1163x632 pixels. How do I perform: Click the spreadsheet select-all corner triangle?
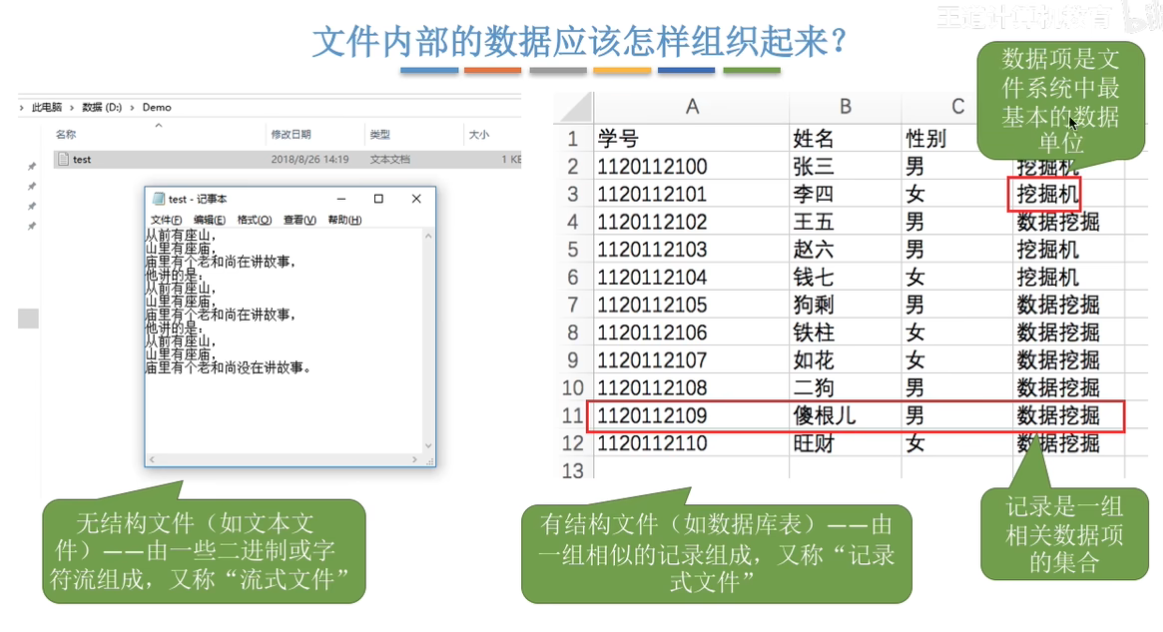(x=577, y=107)
